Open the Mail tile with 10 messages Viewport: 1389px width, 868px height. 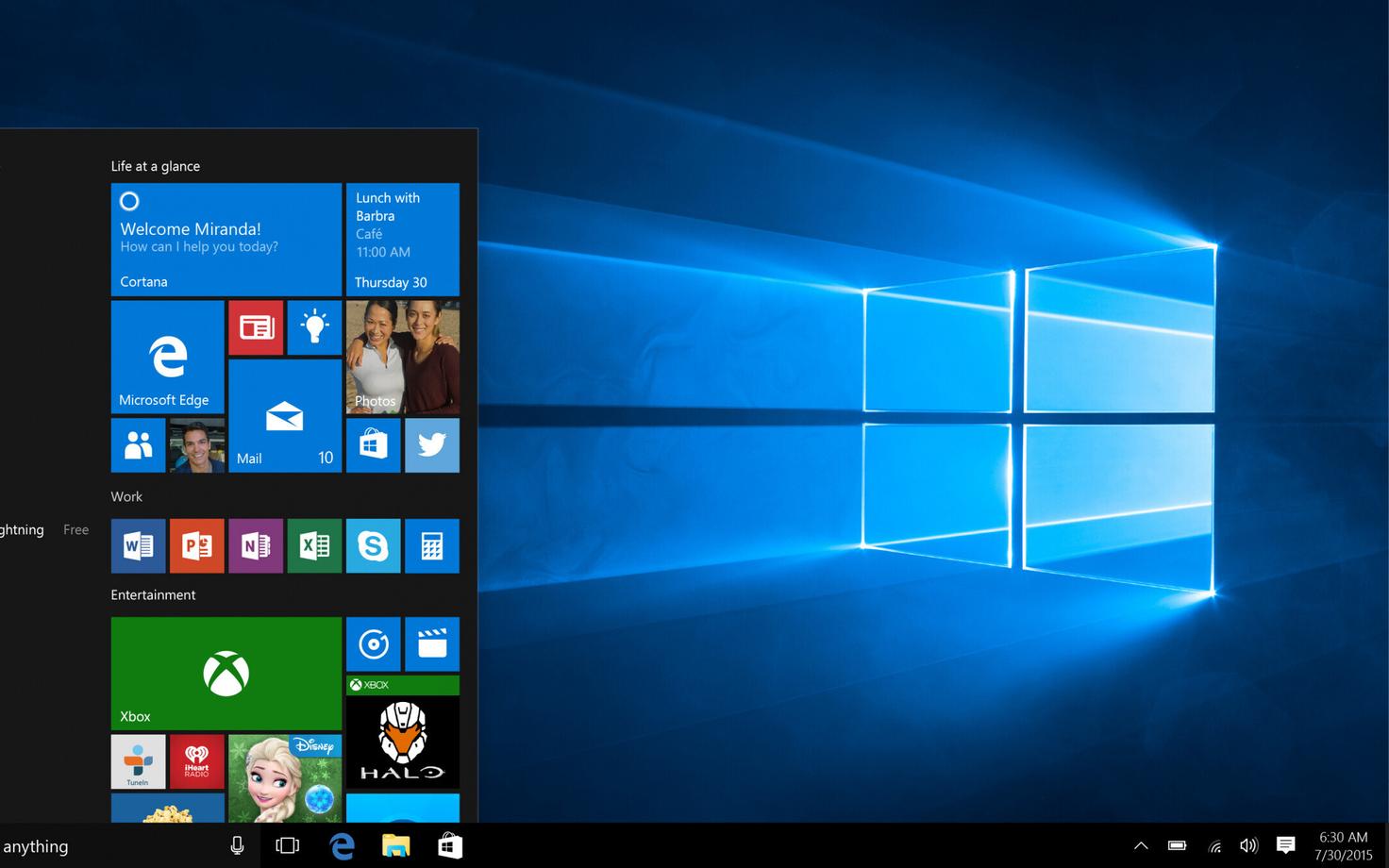[x=285, y=416]
